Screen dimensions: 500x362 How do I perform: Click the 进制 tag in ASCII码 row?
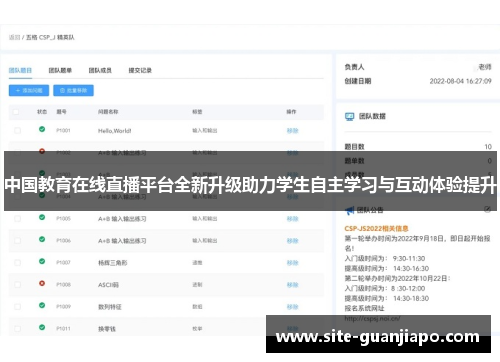pyautogui.click(x=197, y=285)
